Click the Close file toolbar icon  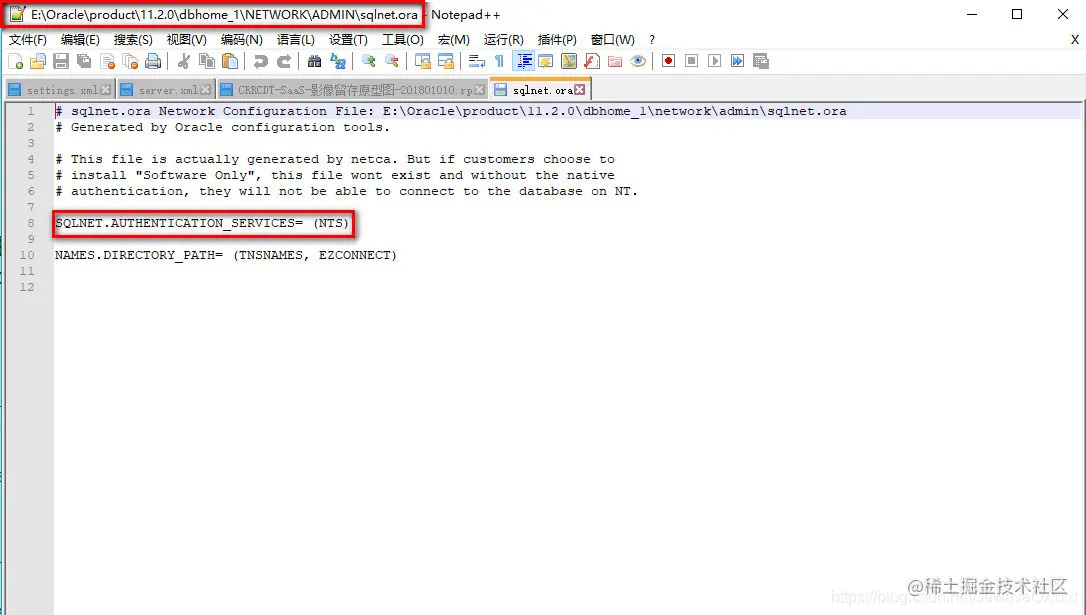point(107,62)
